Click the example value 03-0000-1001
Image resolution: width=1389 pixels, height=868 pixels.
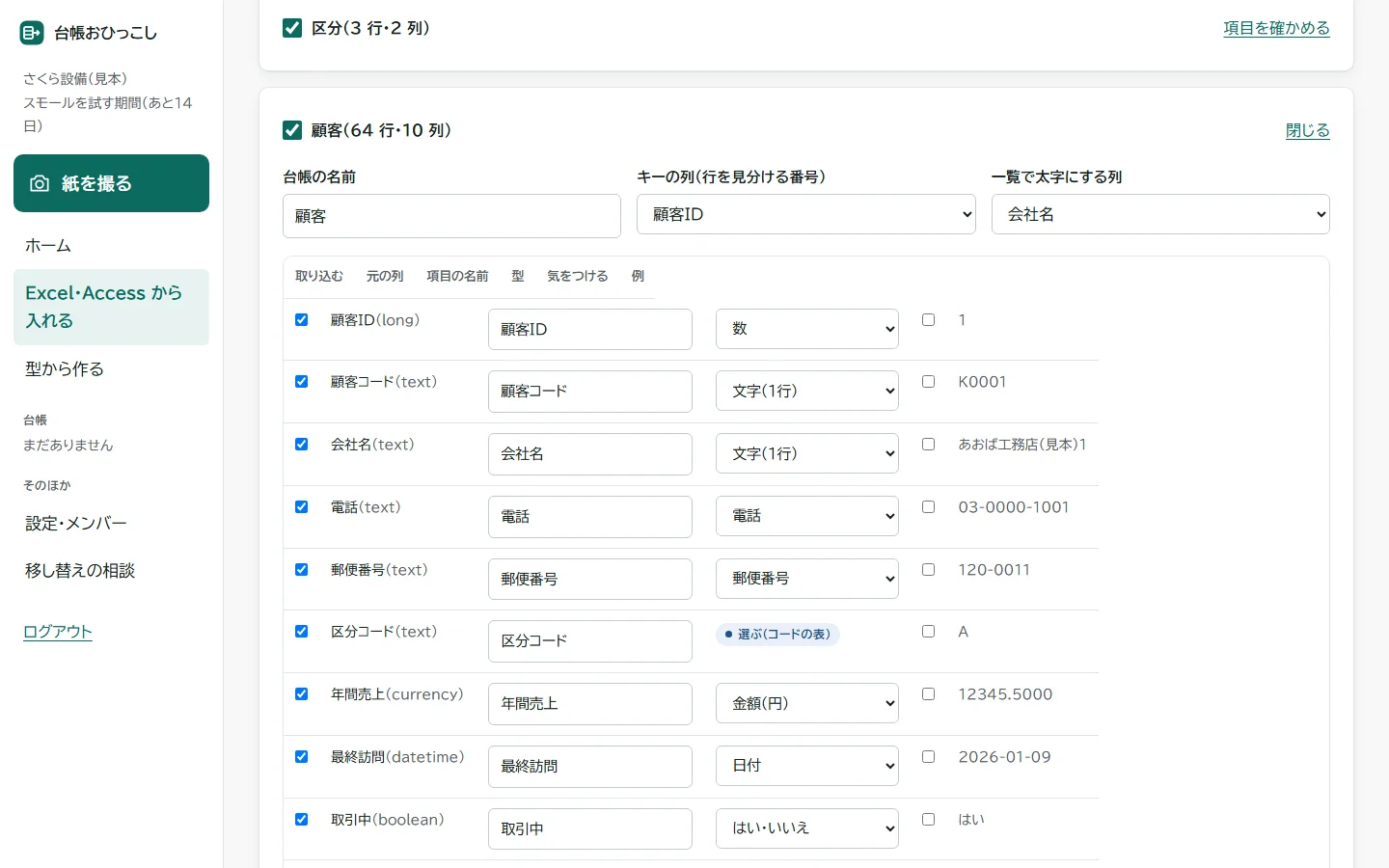click(x=1014, y=507)
